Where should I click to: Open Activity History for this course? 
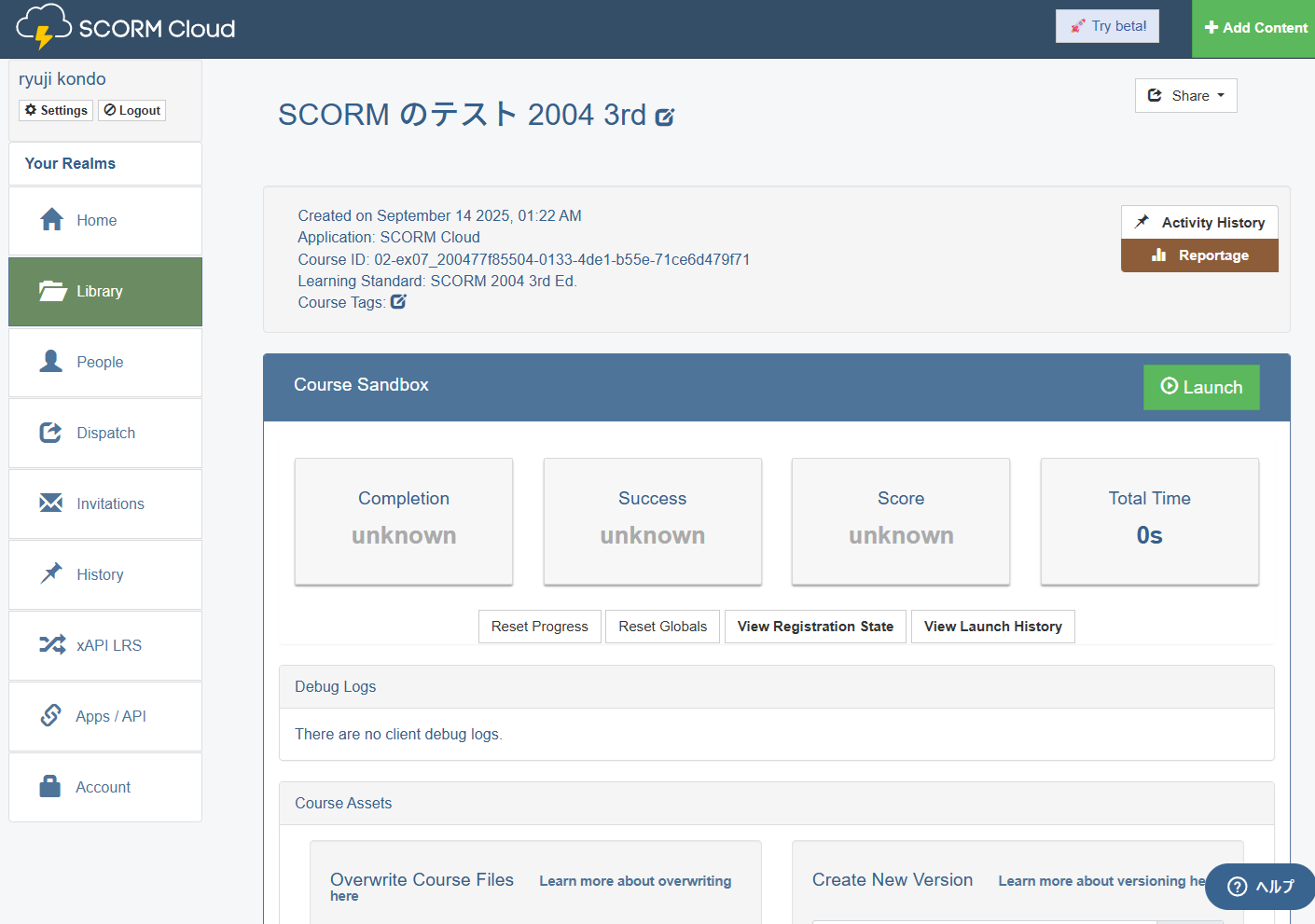[1199, 223]
